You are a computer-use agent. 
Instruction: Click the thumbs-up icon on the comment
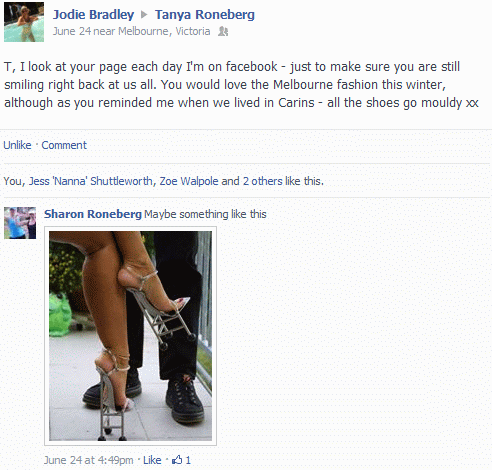[x=177, y=460]
